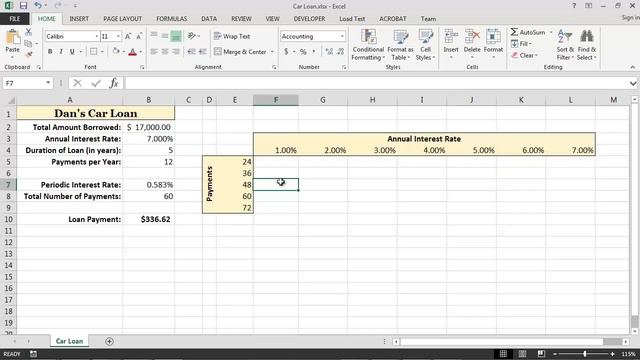Click the Increase Indent icon
The image size is (640, 360).
(202, 51)
